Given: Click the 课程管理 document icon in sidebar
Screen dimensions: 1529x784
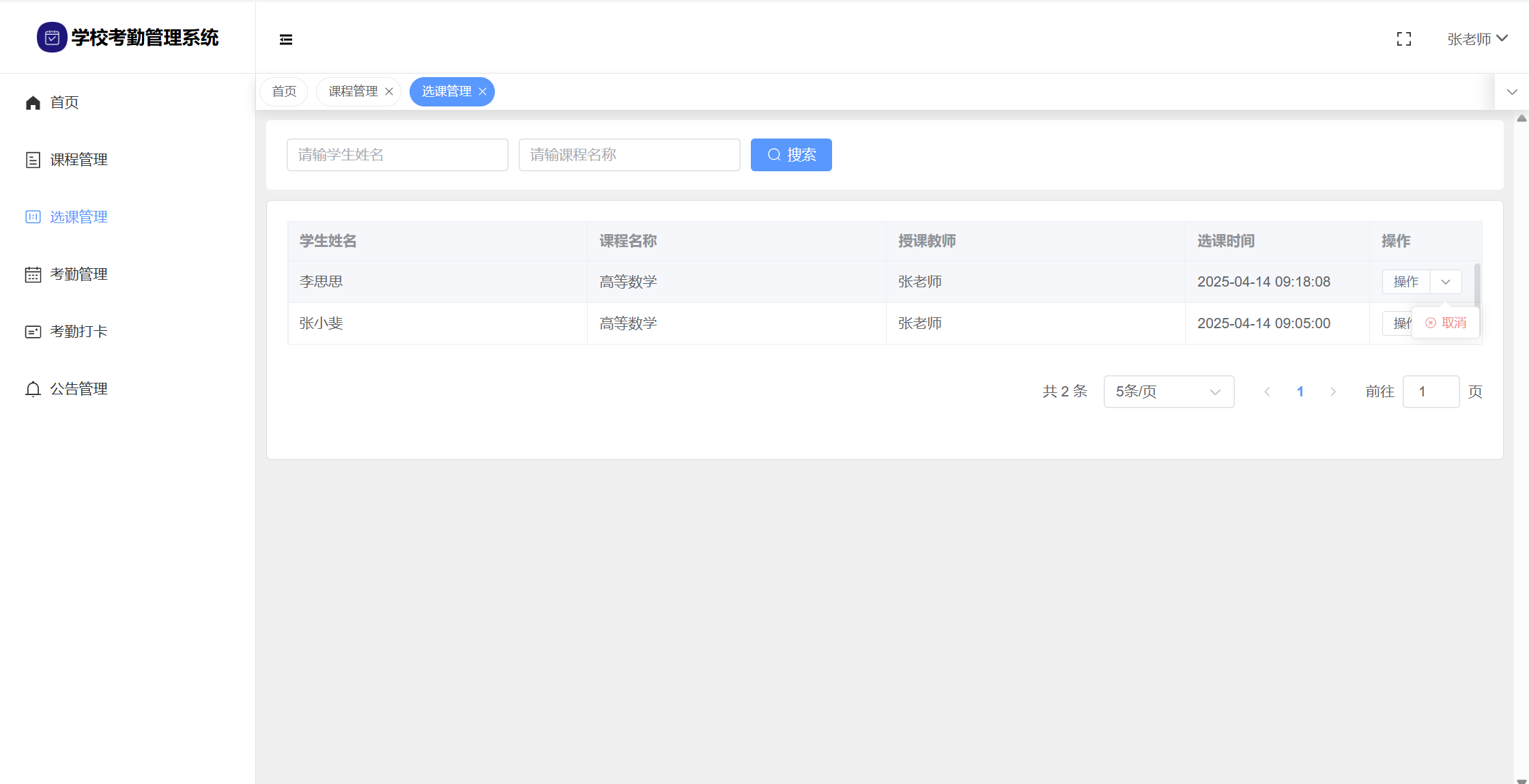Looking at the screenshot, I should (33, 160).
